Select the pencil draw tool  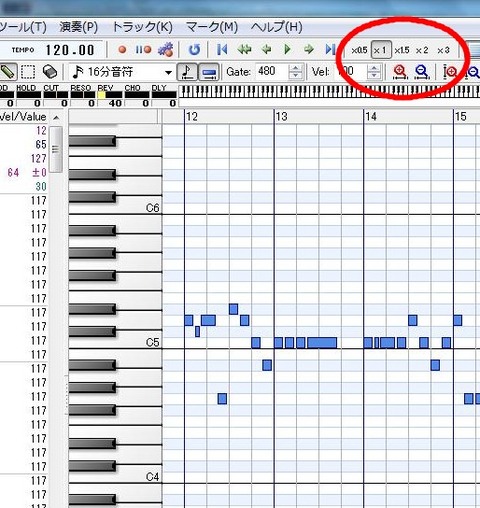[x=7, y=72]
